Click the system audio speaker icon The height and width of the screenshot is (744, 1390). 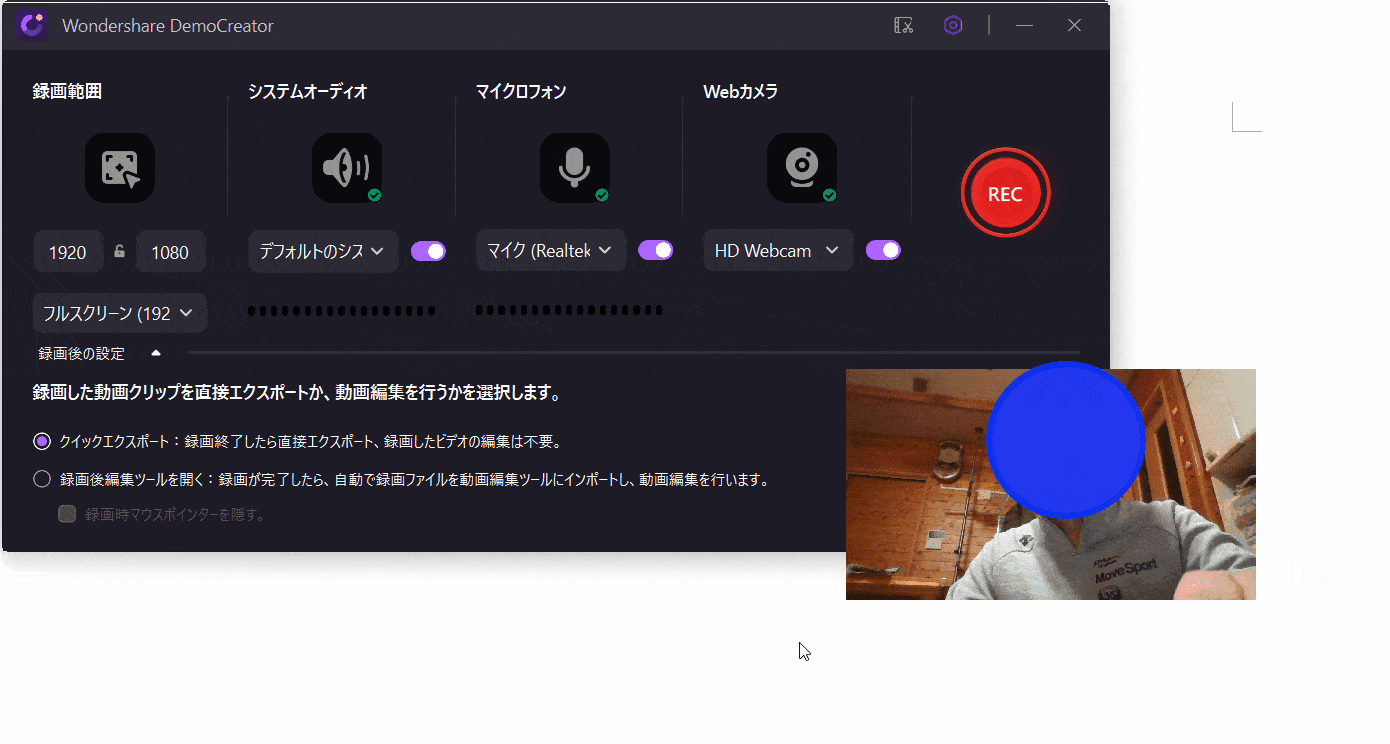347,168
